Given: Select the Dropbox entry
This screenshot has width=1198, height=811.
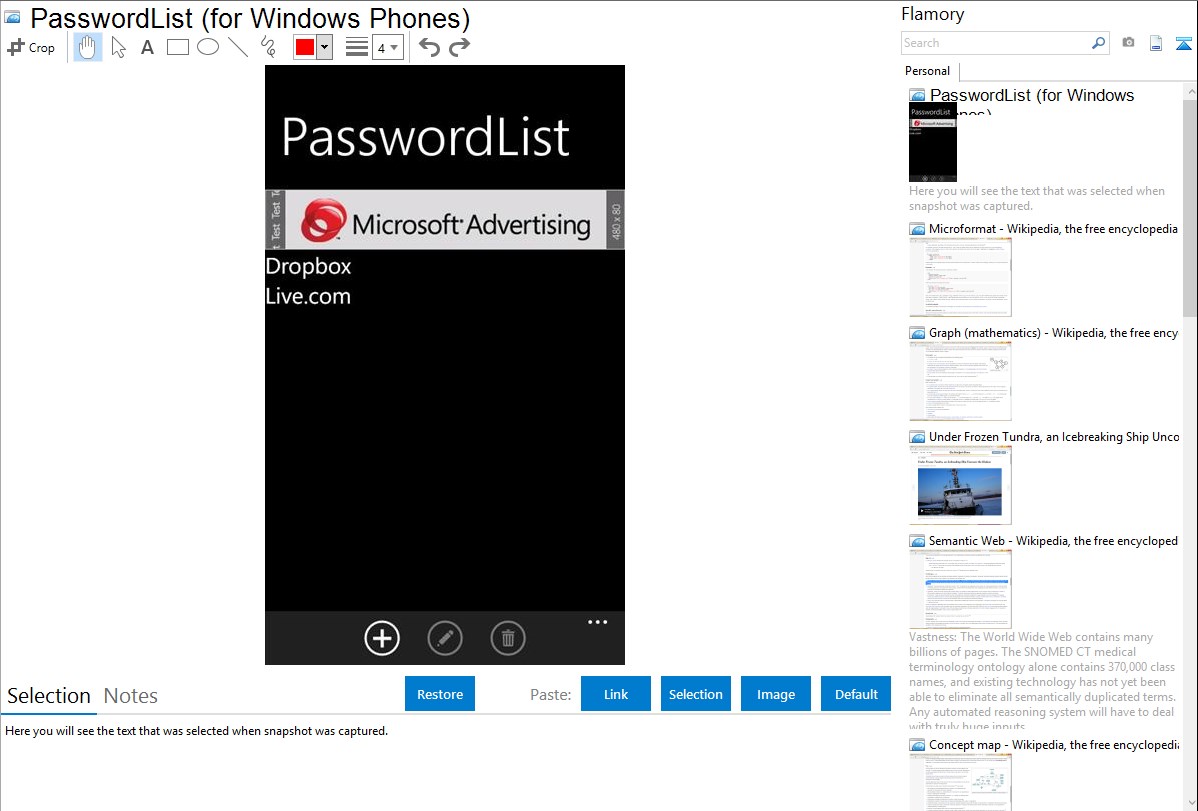Looking at the screenshot, I should point(309,266).
